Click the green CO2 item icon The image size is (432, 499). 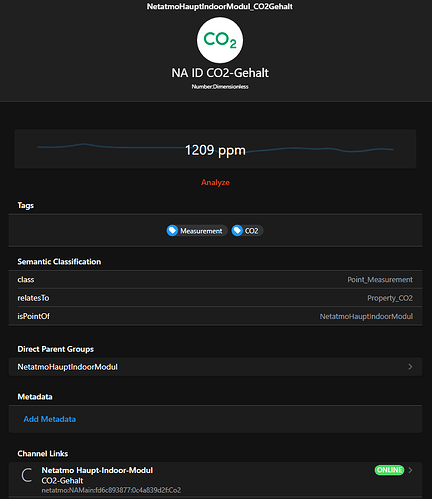coord(220,40)
